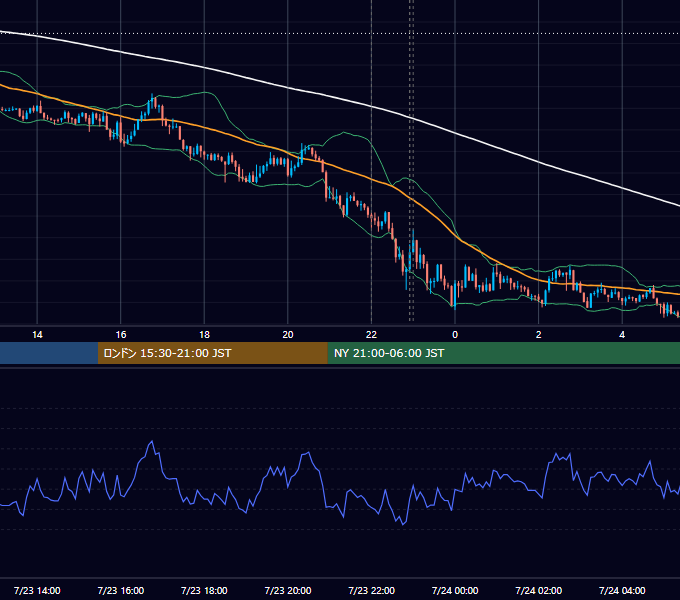Click the 7/23 22:00 date label

coord(372,590)
